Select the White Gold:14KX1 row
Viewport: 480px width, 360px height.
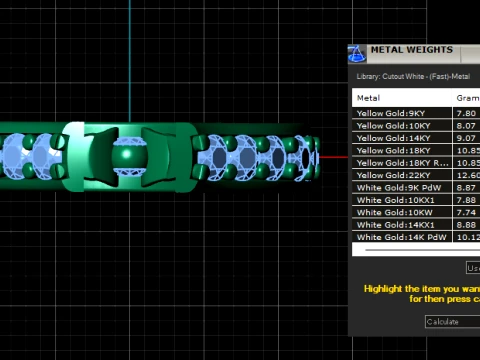point(416,225)
